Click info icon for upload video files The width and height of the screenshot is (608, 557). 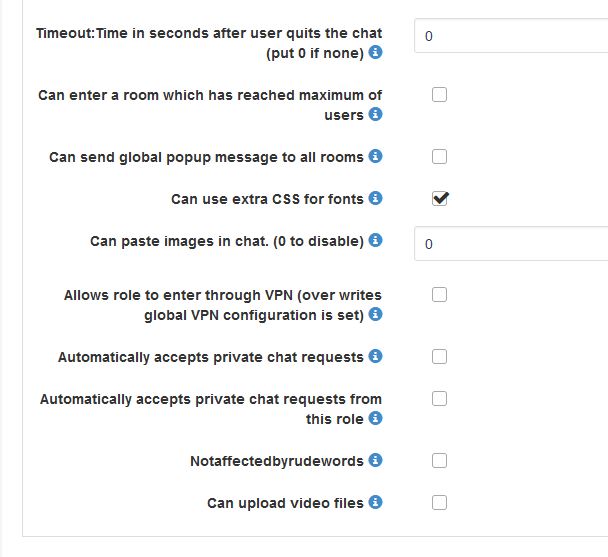(x=375, y=503)
